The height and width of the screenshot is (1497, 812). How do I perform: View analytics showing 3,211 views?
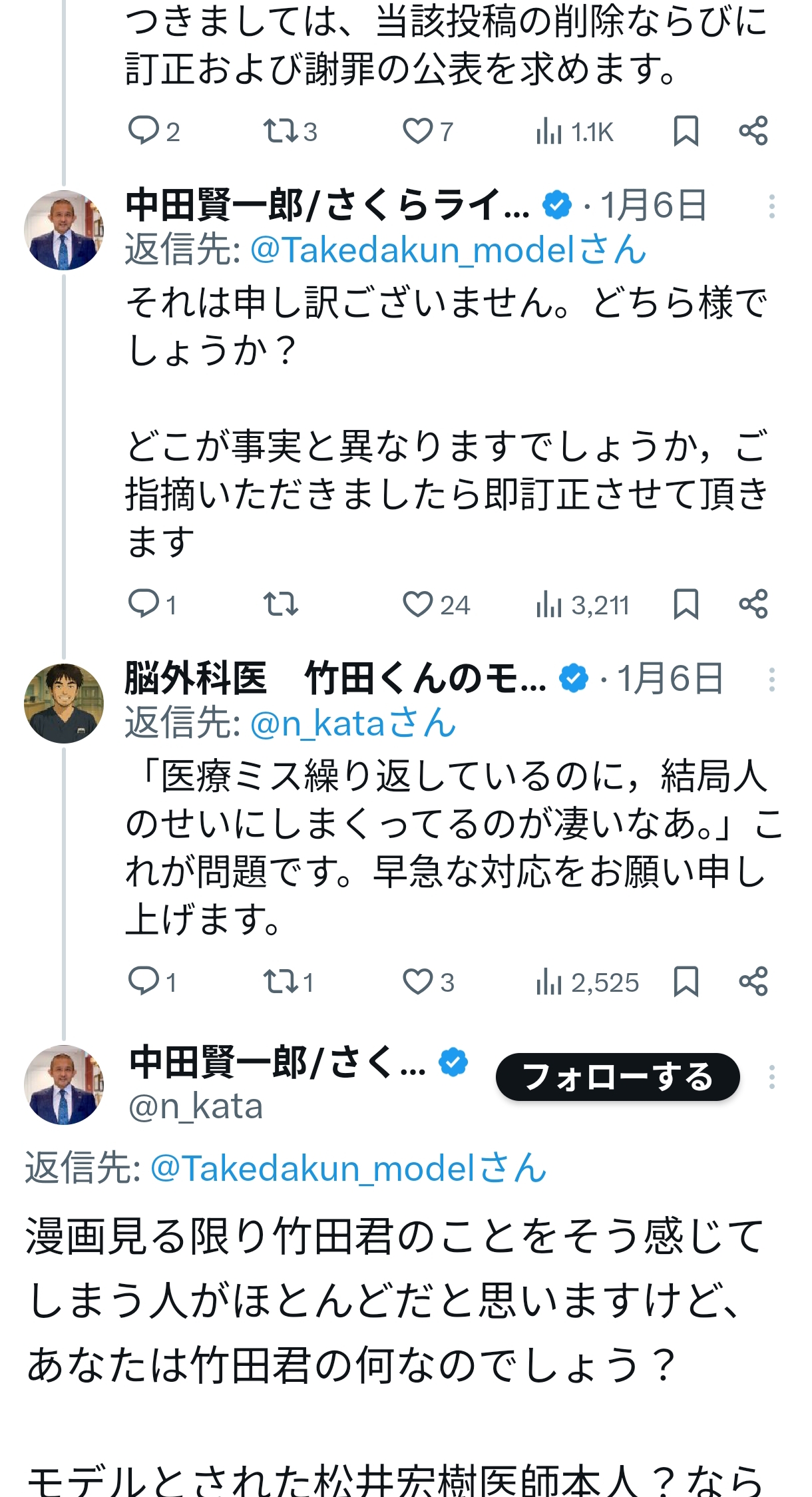click(582, 604)
